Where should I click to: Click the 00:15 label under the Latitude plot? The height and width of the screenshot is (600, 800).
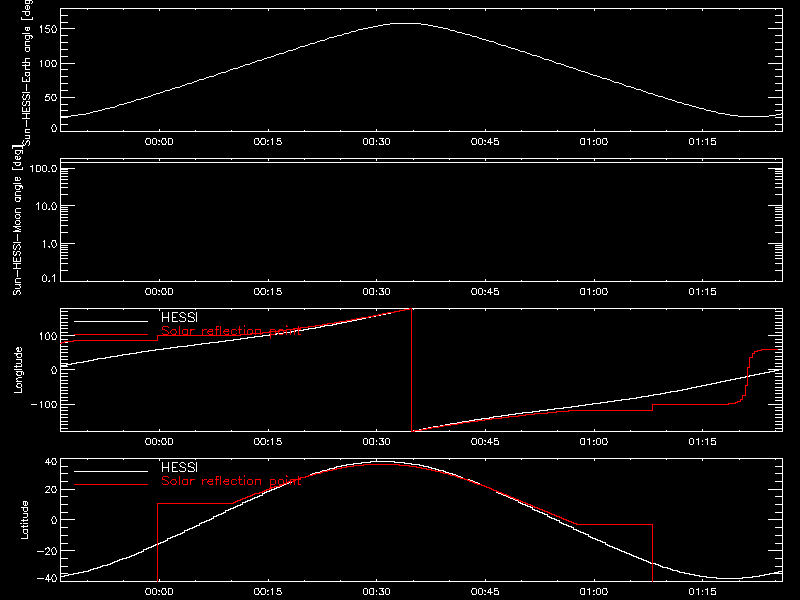[268, 592]
